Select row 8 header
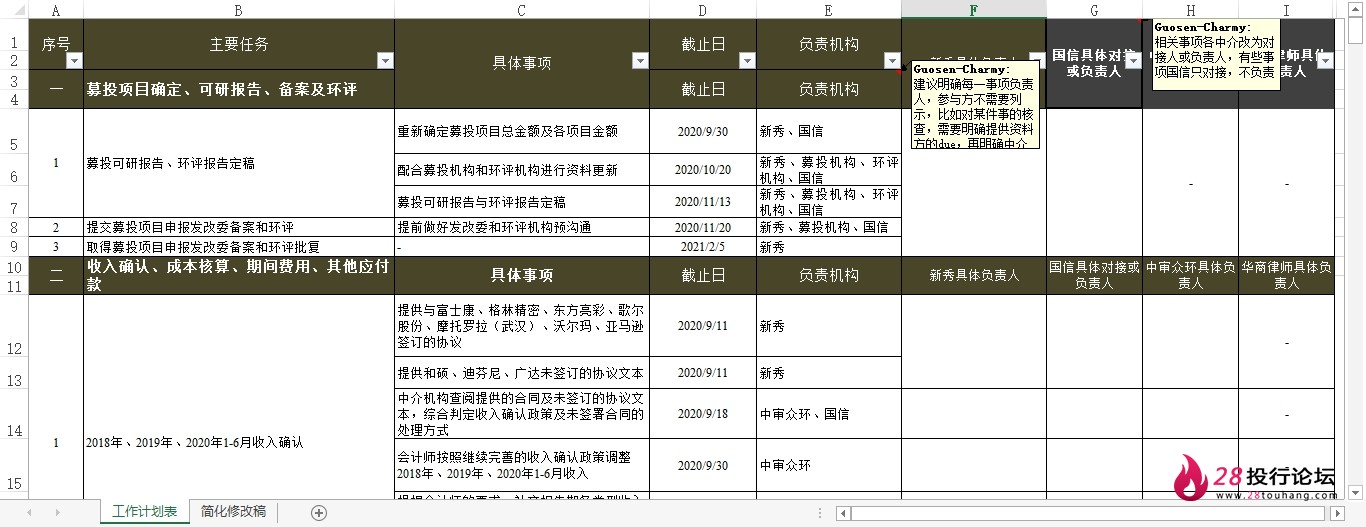Image resolution: width=1366 pixels, height=527 pixels. 14,227
